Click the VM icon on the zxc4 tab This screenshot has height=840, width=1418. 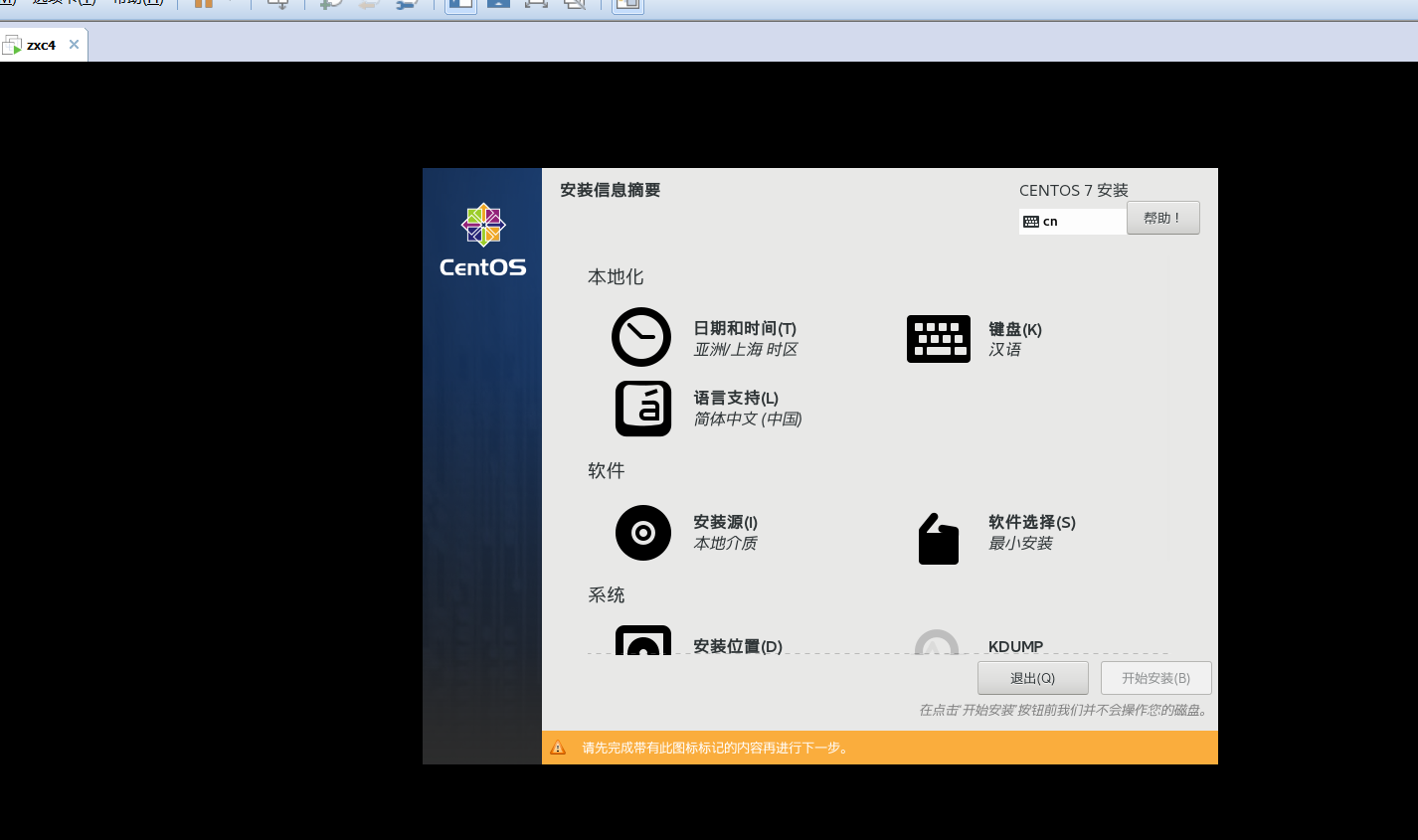click(12, 45)
